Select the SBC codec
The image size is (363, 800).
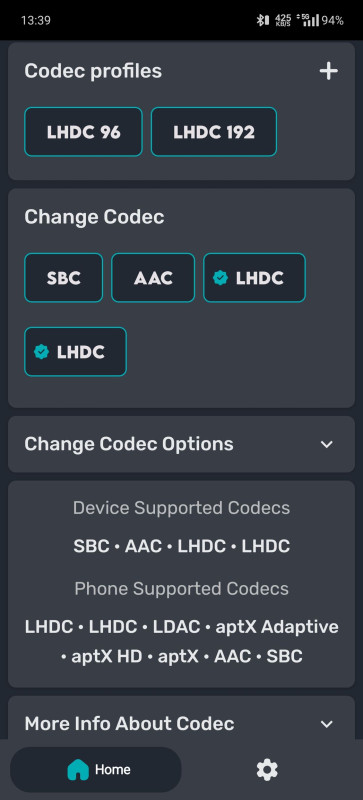(x=63, y=278)
